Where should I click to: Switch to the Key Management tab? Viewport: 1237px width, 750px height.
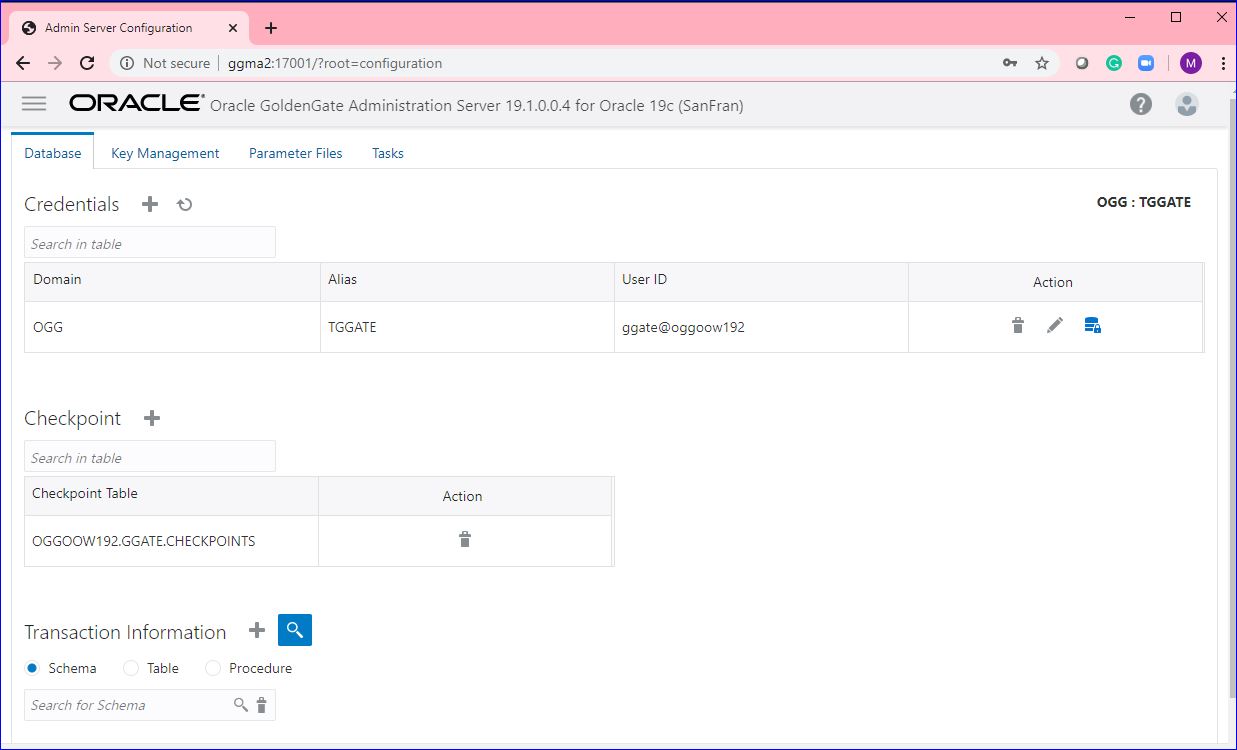pos(165,153)
